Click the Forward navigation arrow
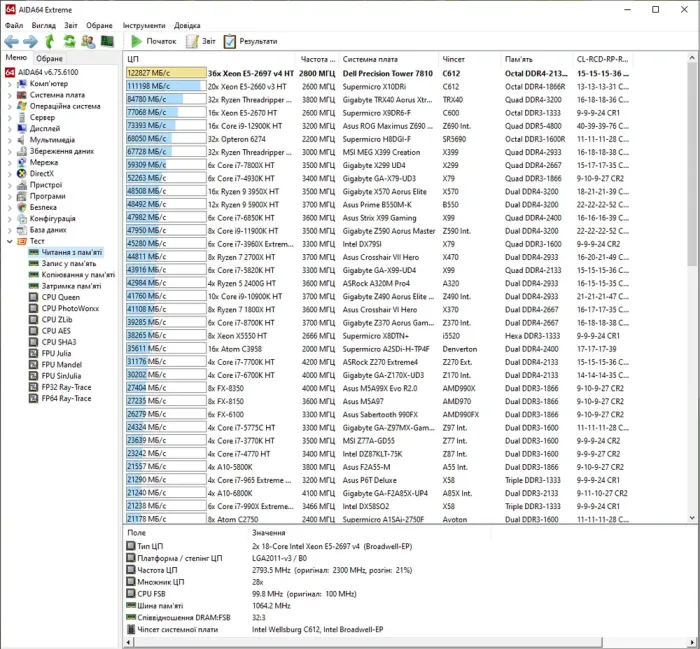The image size is (700, 649). click(31, 41)
